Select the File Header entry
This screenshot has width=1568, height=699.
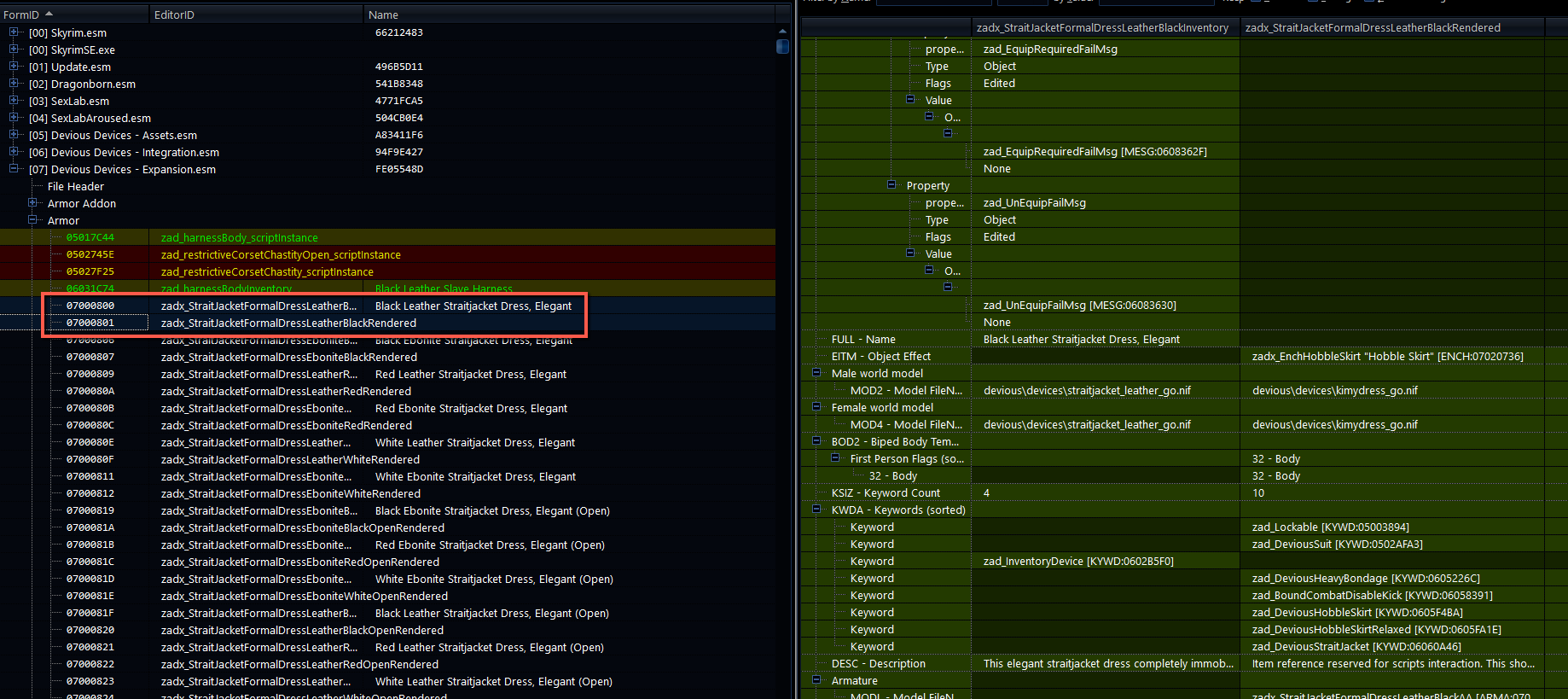pos(76,186)
